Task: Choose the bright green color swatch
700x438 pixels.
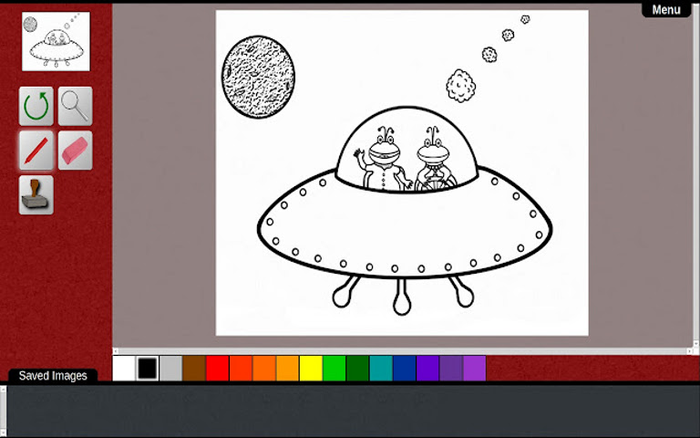Action: pos(334,368)
